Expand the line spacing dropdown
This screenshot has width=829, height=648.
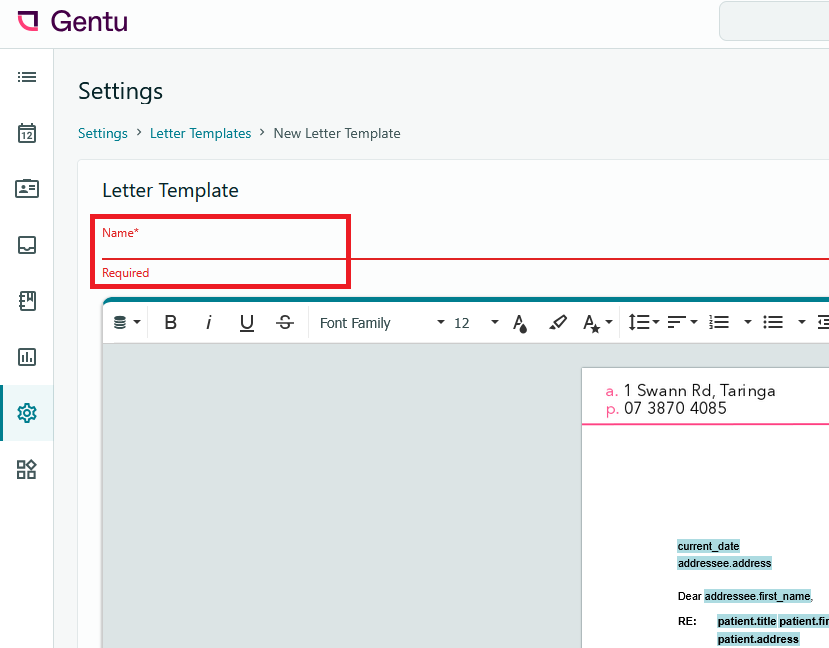point(643,322)
